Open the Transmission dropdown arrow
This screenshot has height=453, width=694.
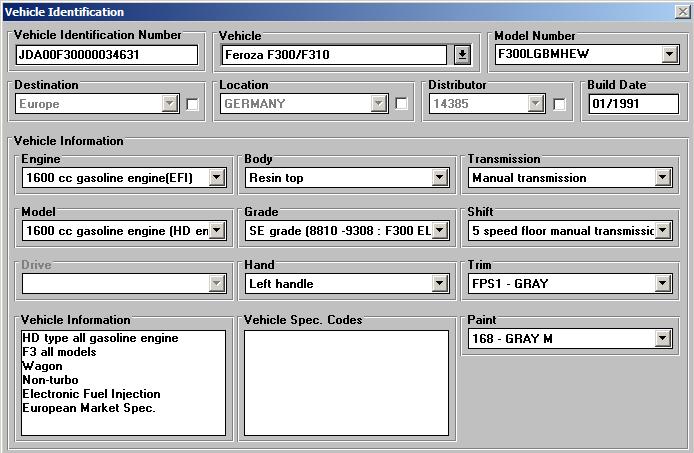pos(663,178)
